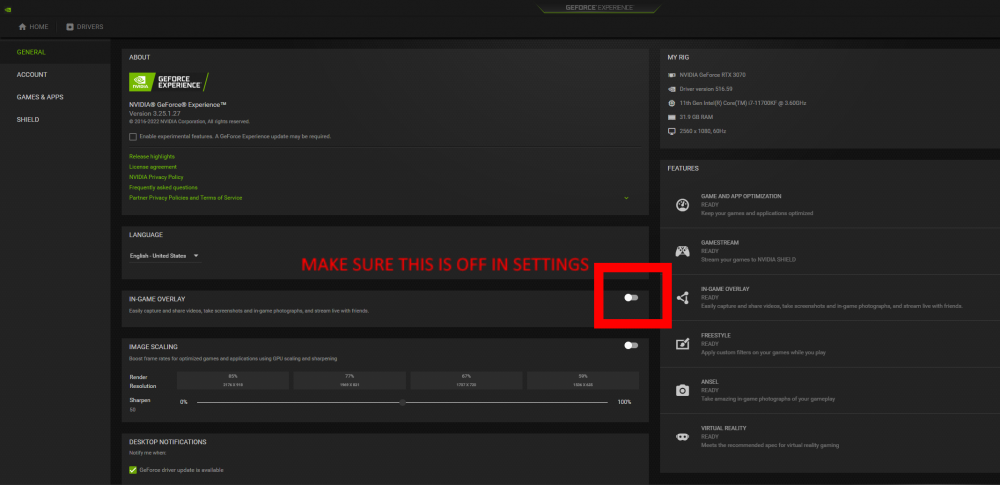The height and width of the screenshot is (485, 1000).
Task: Click the GPU icon beside RTX 3070
Action: tap(672, 75)
